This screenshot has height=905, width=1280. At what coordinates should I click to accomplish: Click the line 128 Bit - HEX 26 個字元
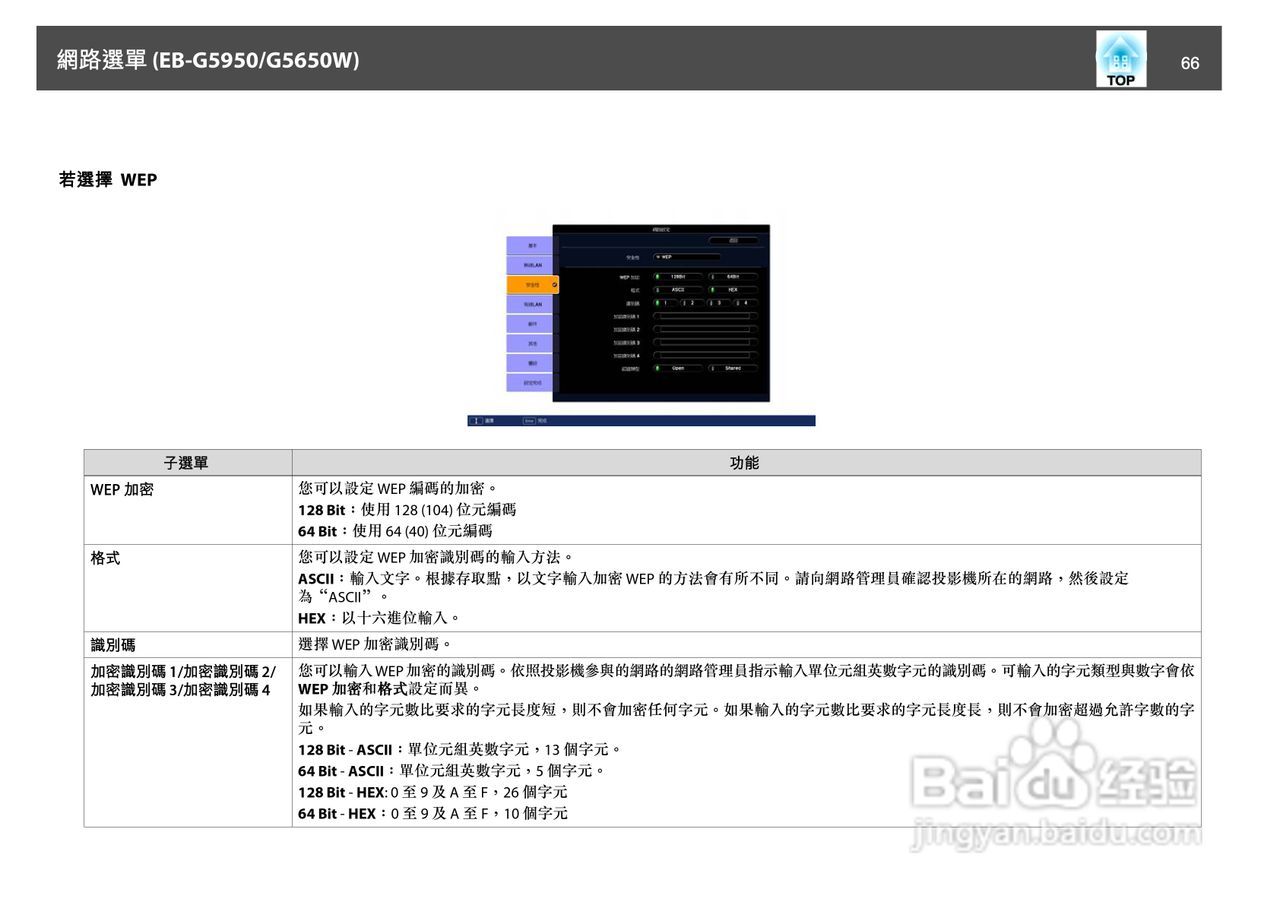[x=433, y=792]
